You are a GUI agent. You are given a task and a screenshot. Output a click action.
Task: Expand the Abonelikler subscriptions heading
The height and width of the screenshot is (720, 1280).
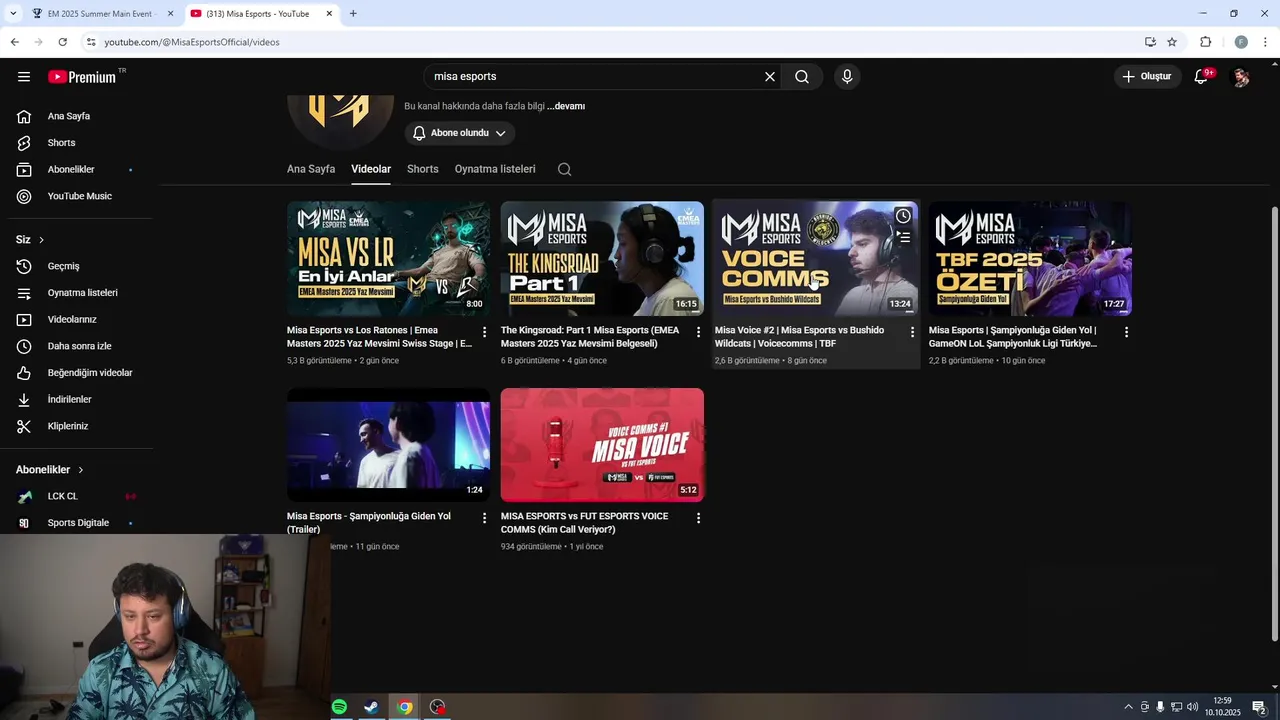click(x=50, y=470)
